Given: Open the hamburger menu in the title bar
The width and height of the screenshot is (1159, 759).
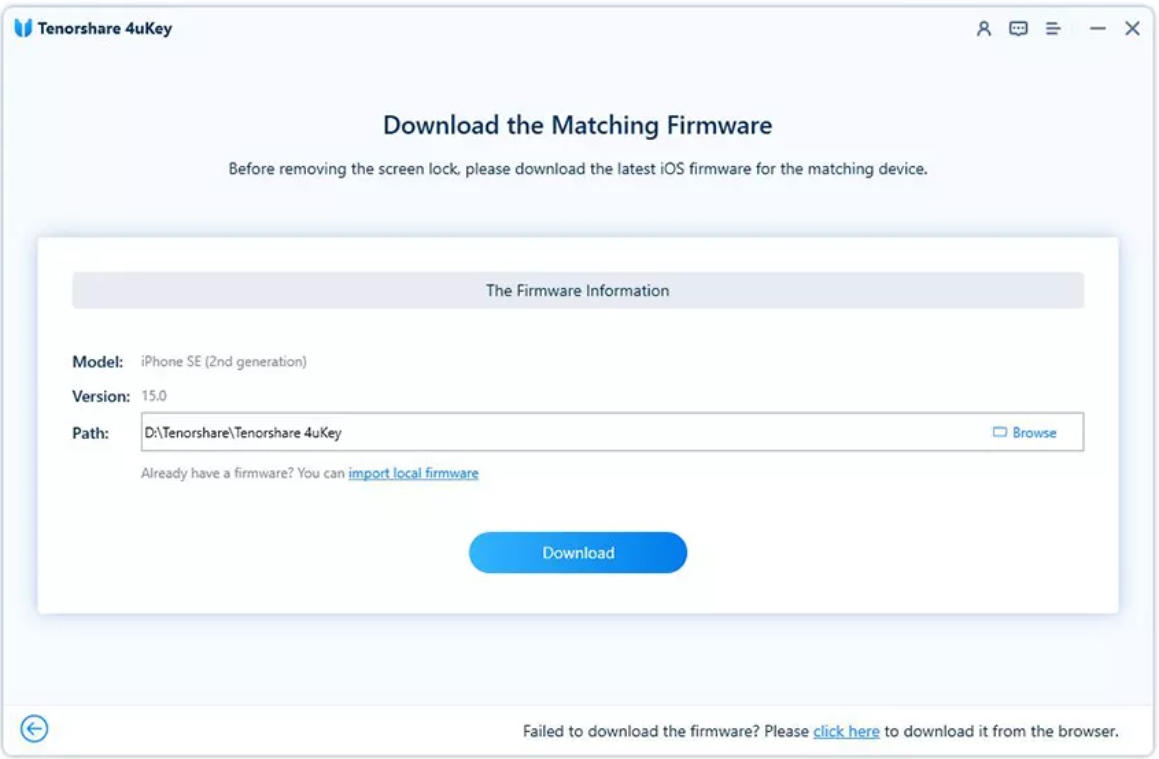Looking at the screenshot, I should click(1053, 29).
